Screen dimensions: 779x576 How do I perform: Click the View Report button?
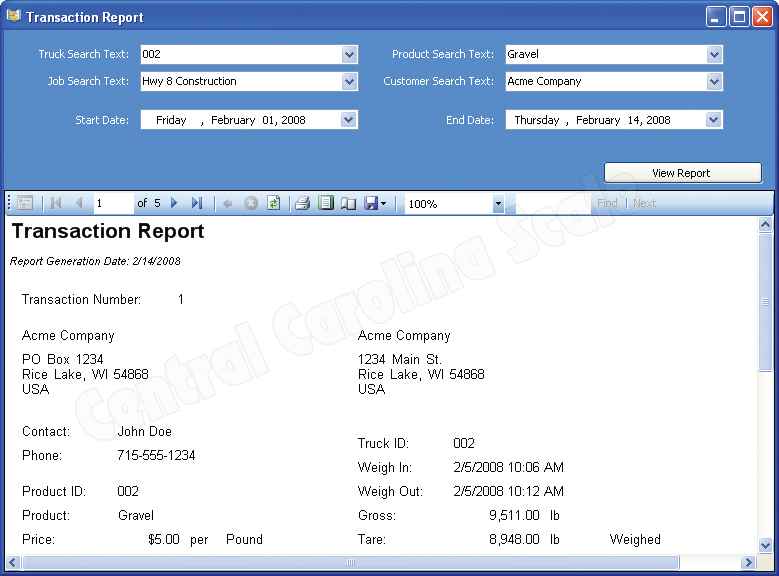click(x=683, y=173)
